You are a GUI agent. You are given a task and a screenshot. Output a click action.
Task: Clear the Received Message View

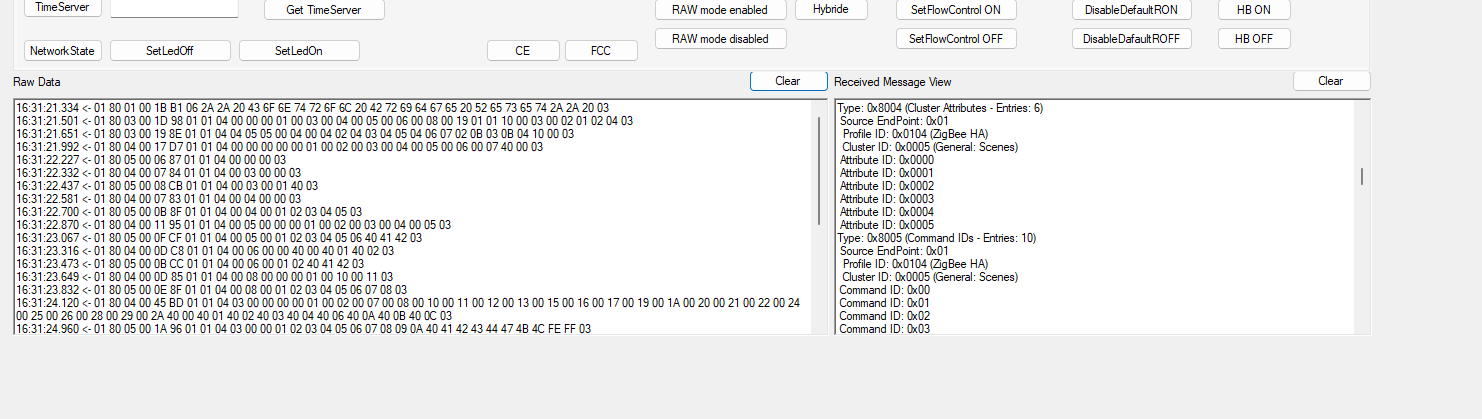(x=1331, y=81)
